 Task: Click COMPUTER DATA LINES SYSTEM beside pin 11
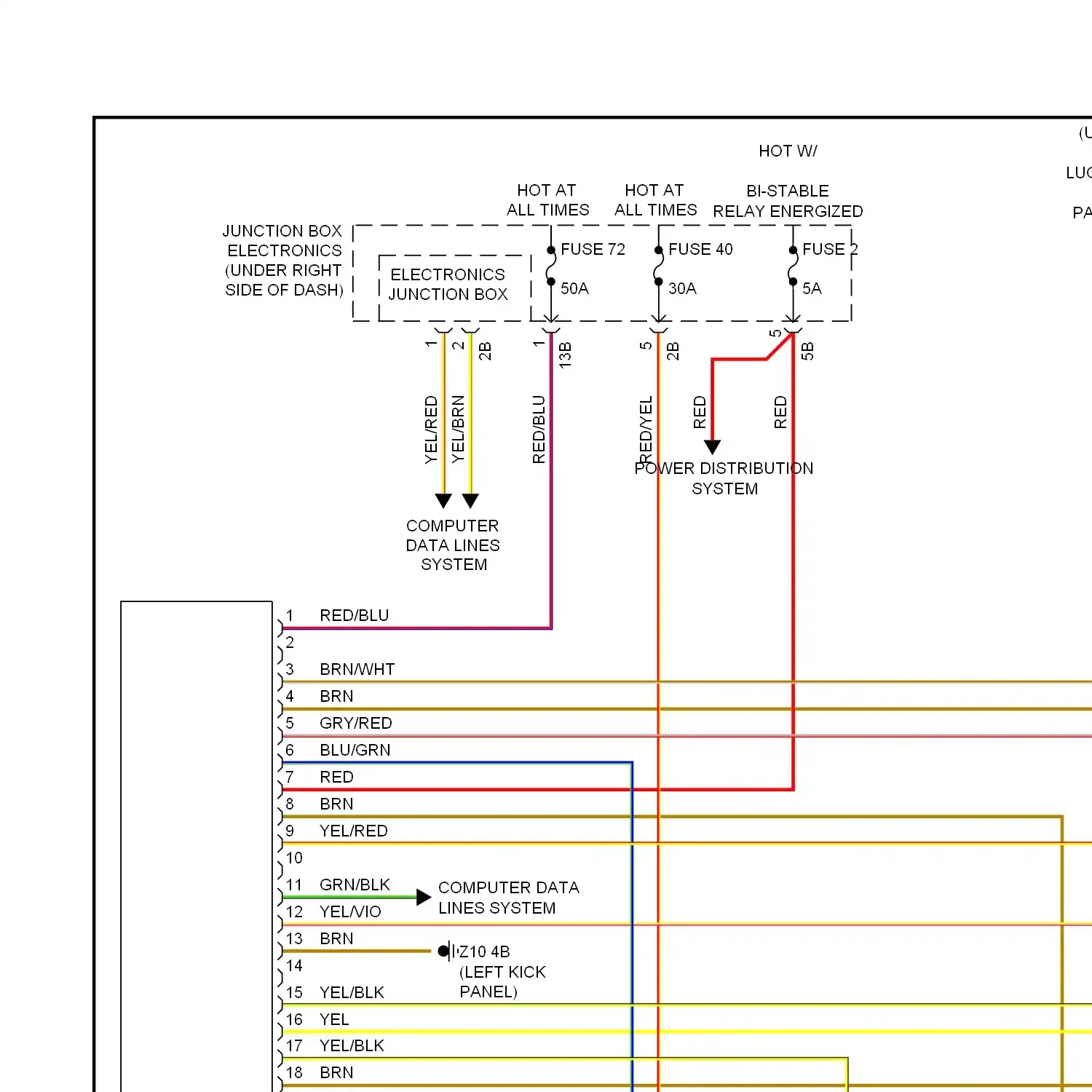pos(508,898)
